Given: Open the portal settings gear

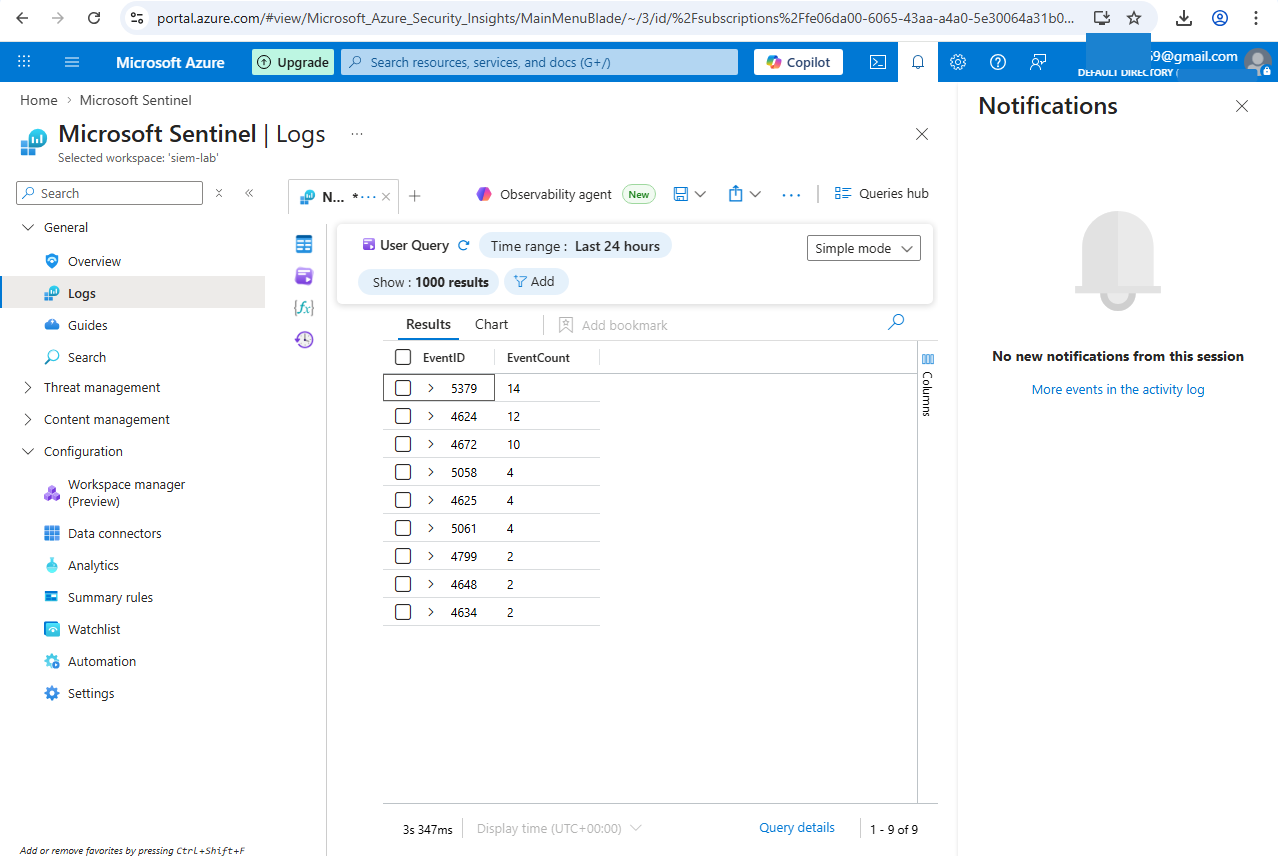Looking at the screenshot, I should click(958, 62).
